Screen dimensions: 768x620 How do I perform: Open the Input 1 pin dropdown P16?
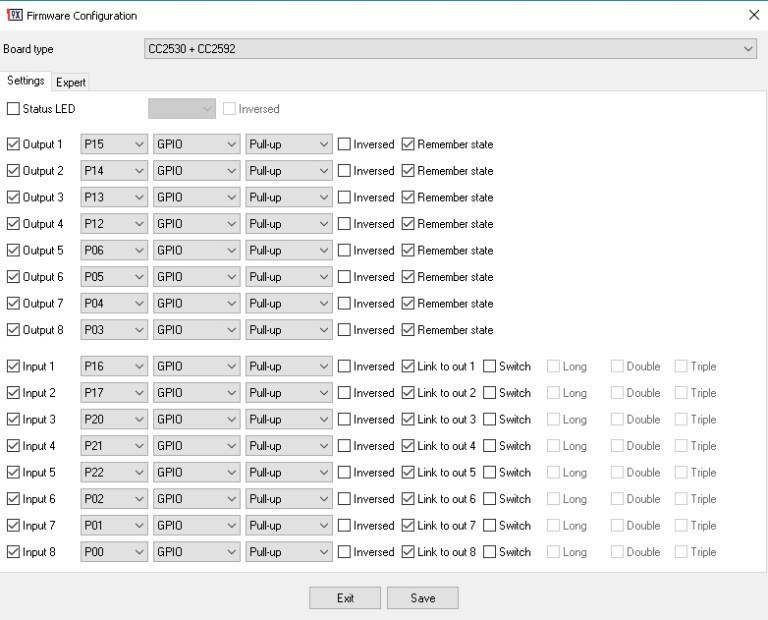point(114,366)
